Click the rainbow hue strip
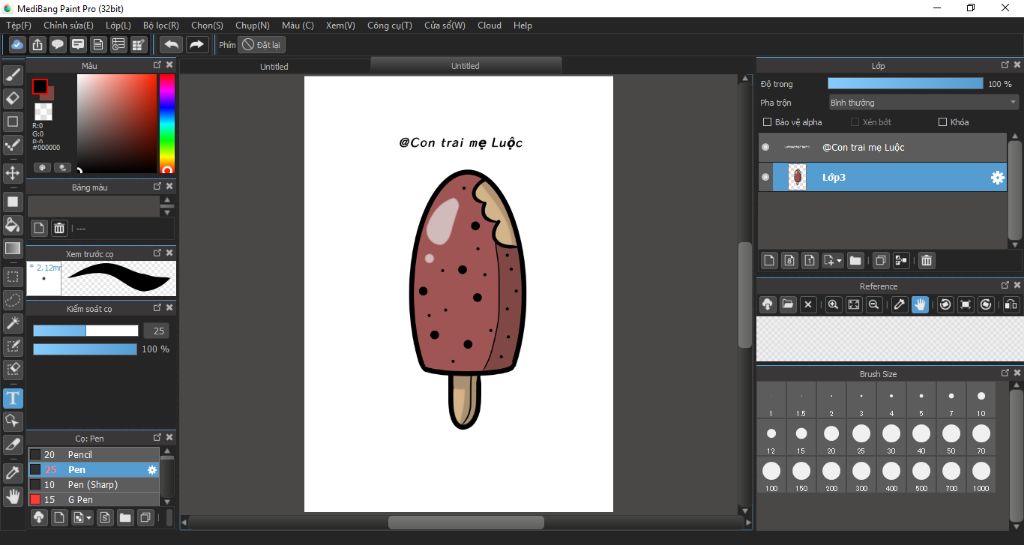Viewport: 1024px width, 545px height. pyautogui.click(x=167, y=123)
